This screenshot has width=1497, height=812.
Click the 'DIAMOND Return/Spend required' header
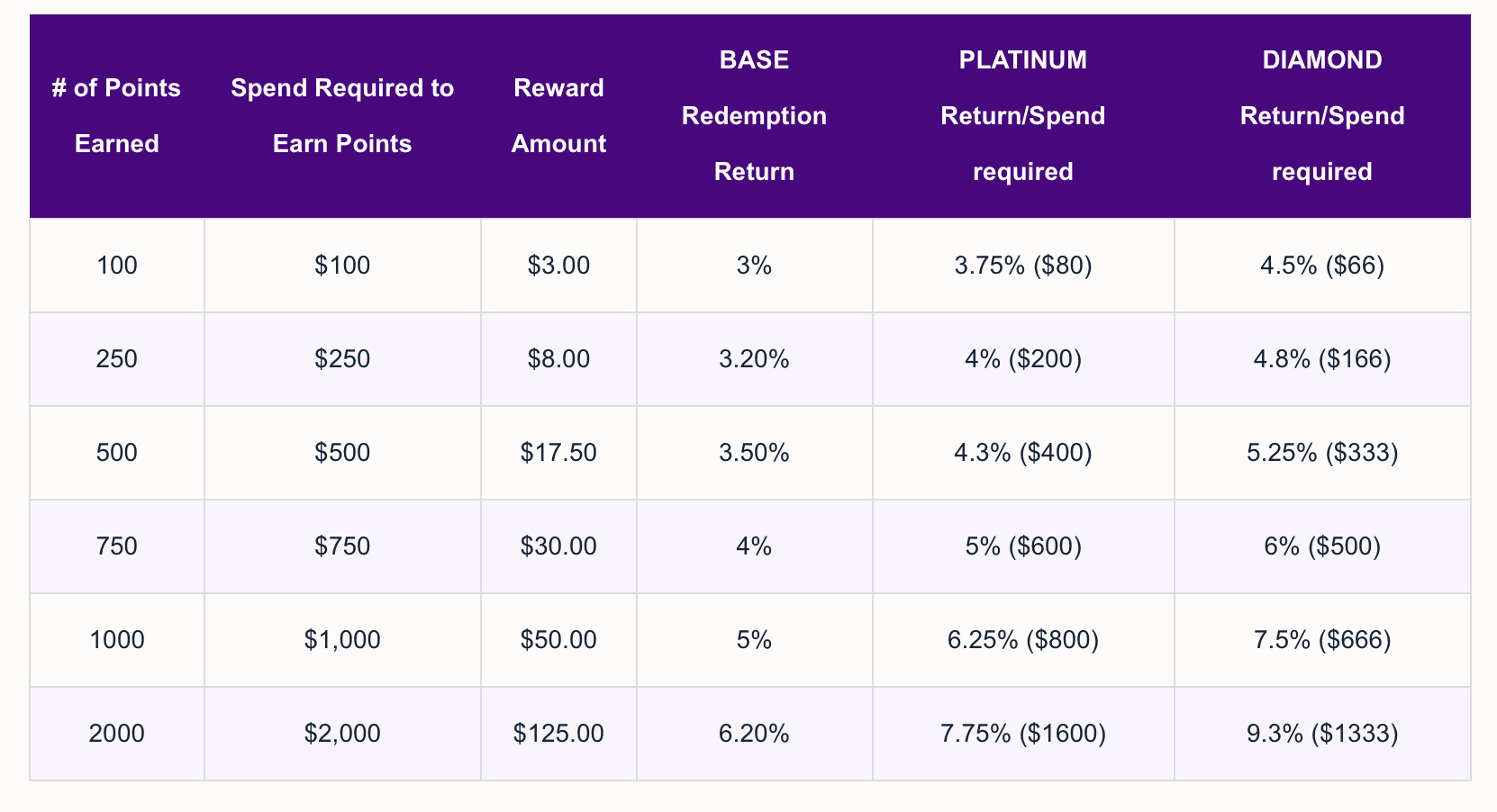[x=1322, y=116]
